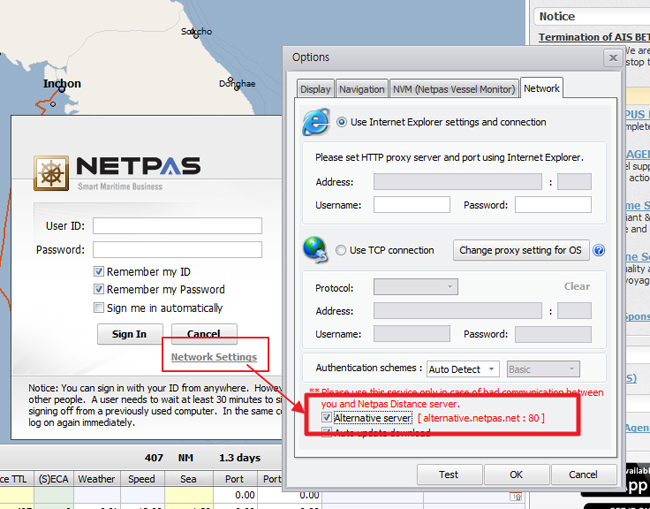650x509 pixels.
Task: Click alternative.netpas.net : 80 text
Action: click(481, 418)
